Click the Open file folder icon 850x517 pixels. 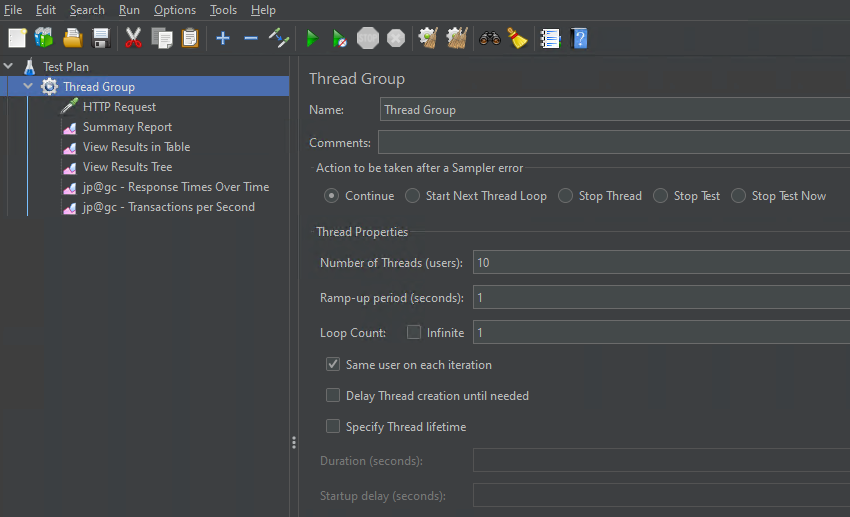[x=73, y=38]
